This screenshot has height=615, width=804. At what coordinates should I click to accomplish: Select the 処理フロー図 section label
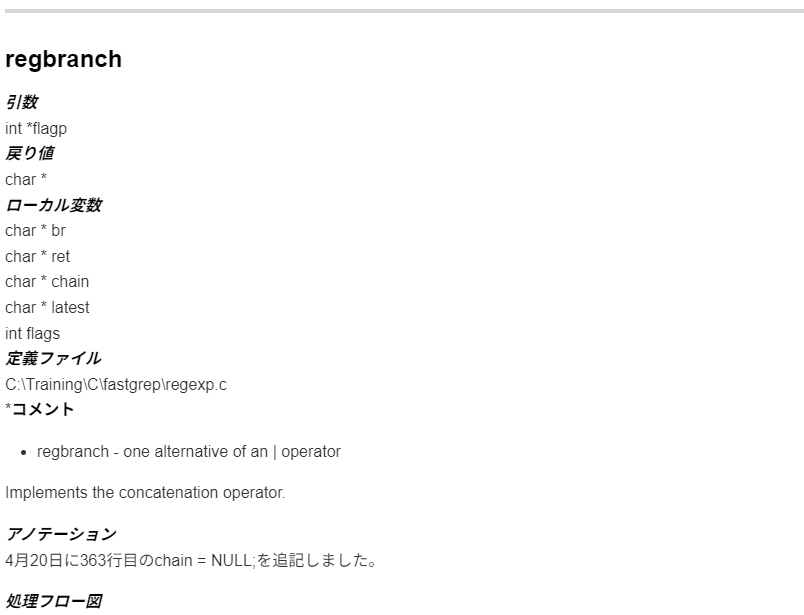click(x=53, y=601)
